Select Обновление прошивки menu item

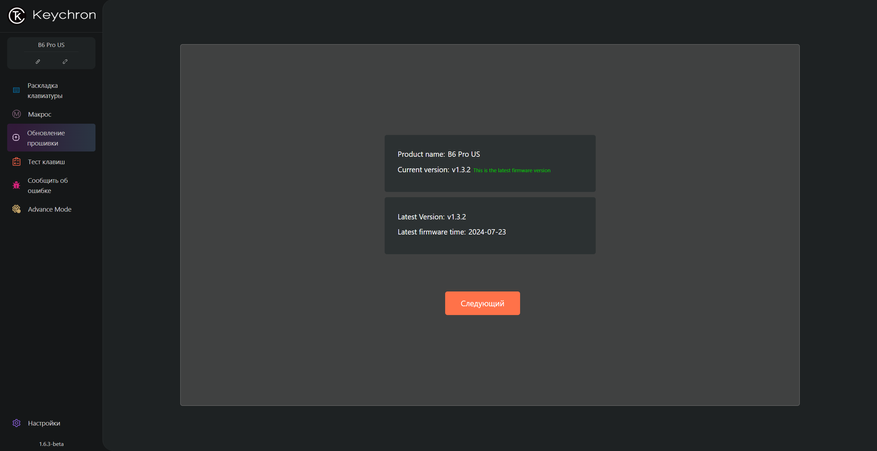pos(51,138)
